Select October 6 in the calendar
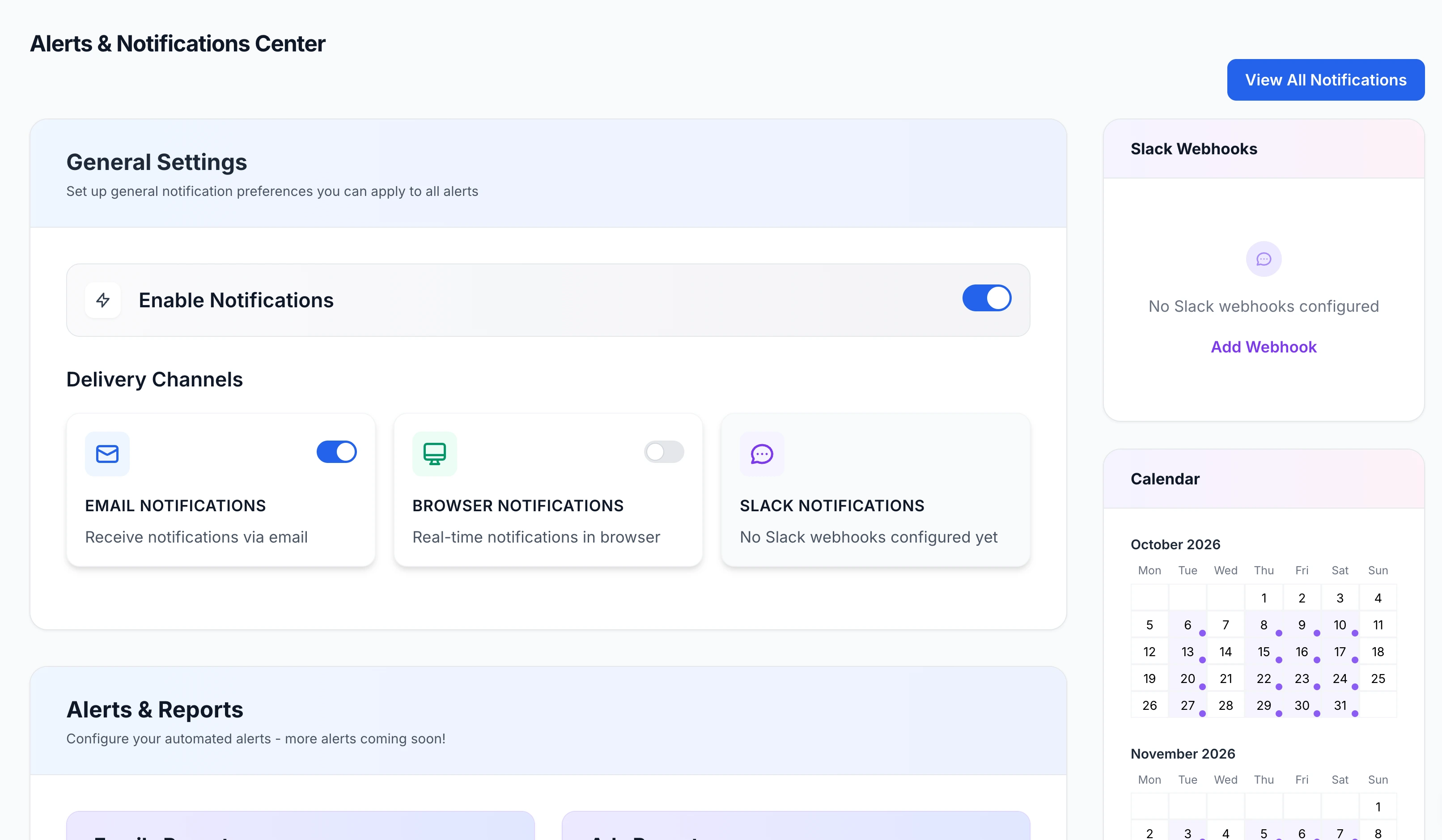The image size is (1442, 840). (x=1188, y=625)
